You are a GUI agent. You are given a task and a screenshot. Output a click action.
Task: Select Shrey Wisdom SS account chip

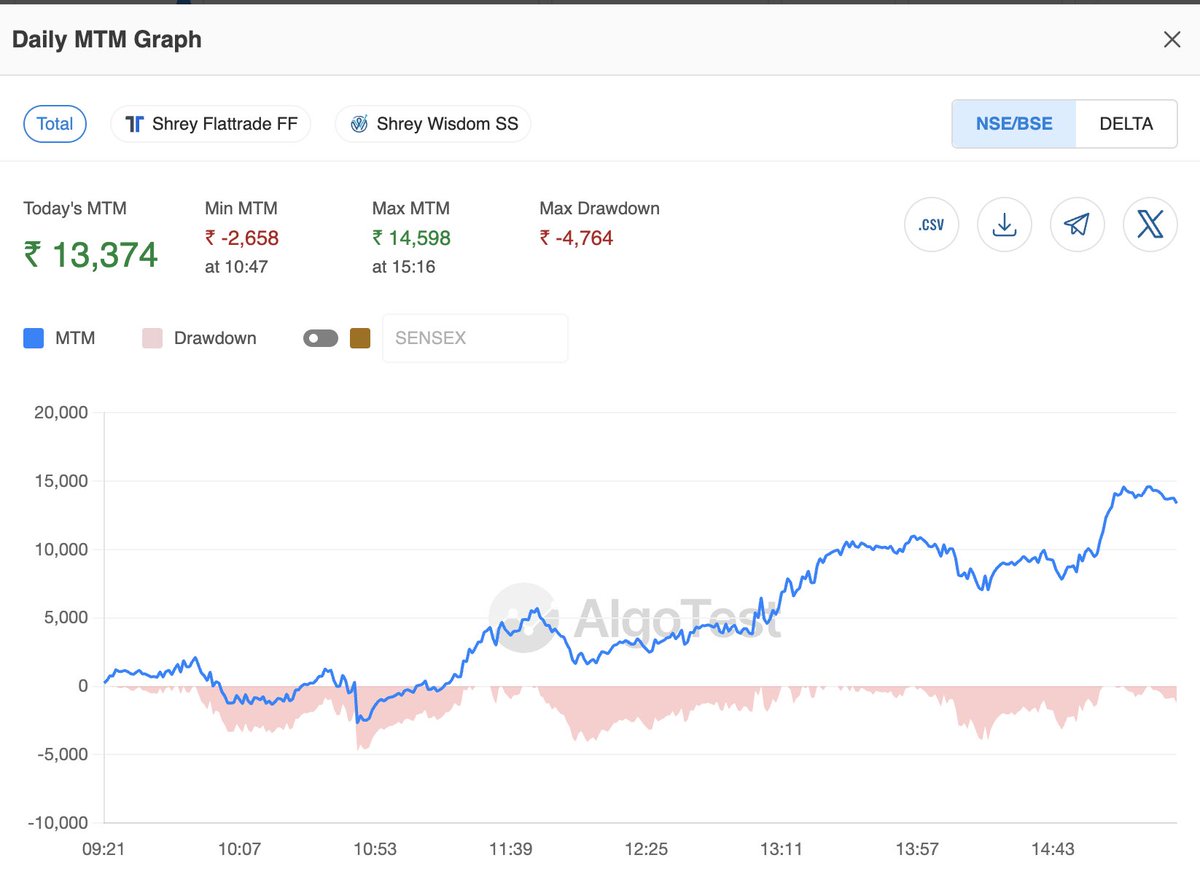pyautogui.click(x=433, y=124)
